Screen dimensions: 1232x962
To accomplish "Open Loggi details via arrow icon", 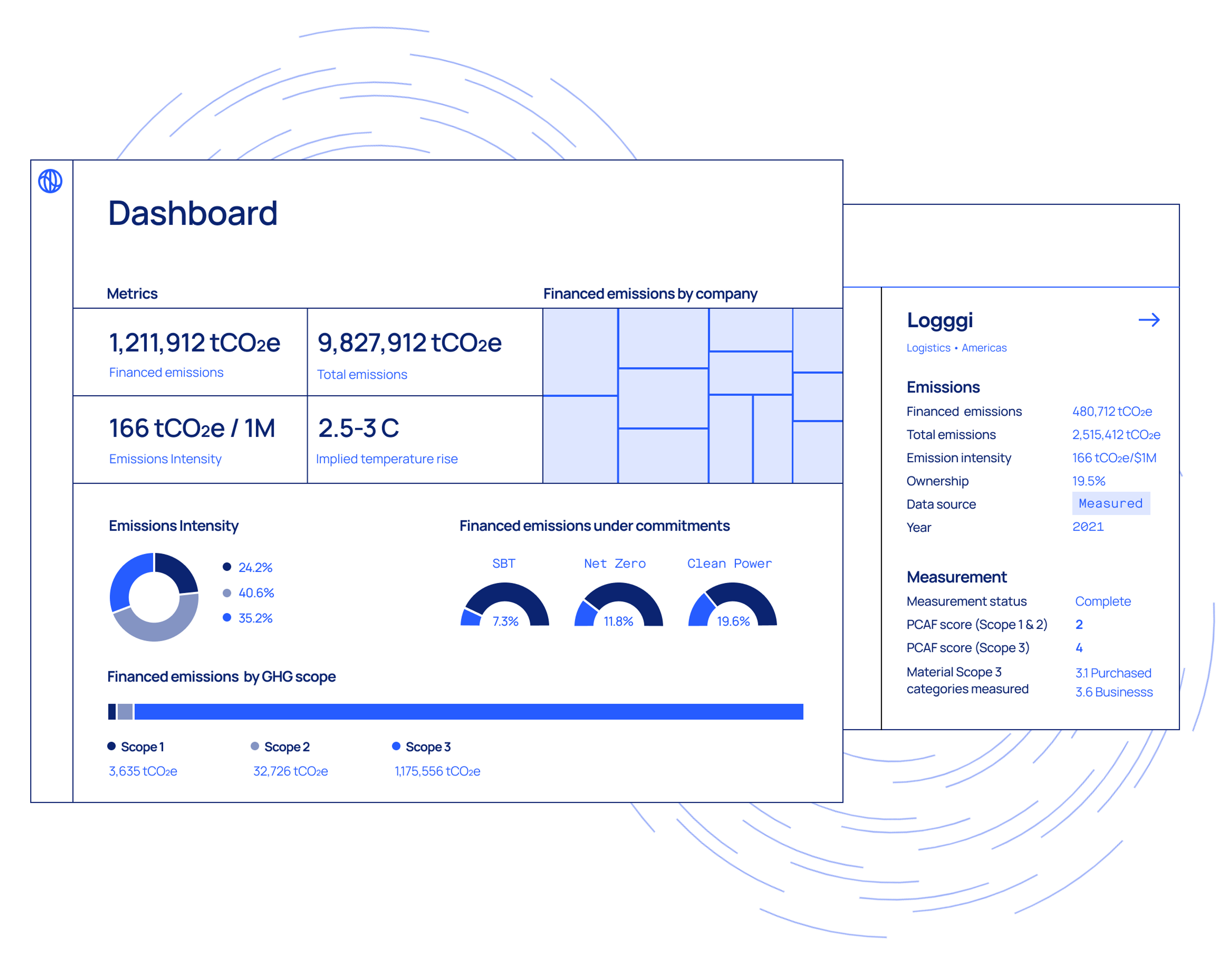I will tap(1149, 320).
